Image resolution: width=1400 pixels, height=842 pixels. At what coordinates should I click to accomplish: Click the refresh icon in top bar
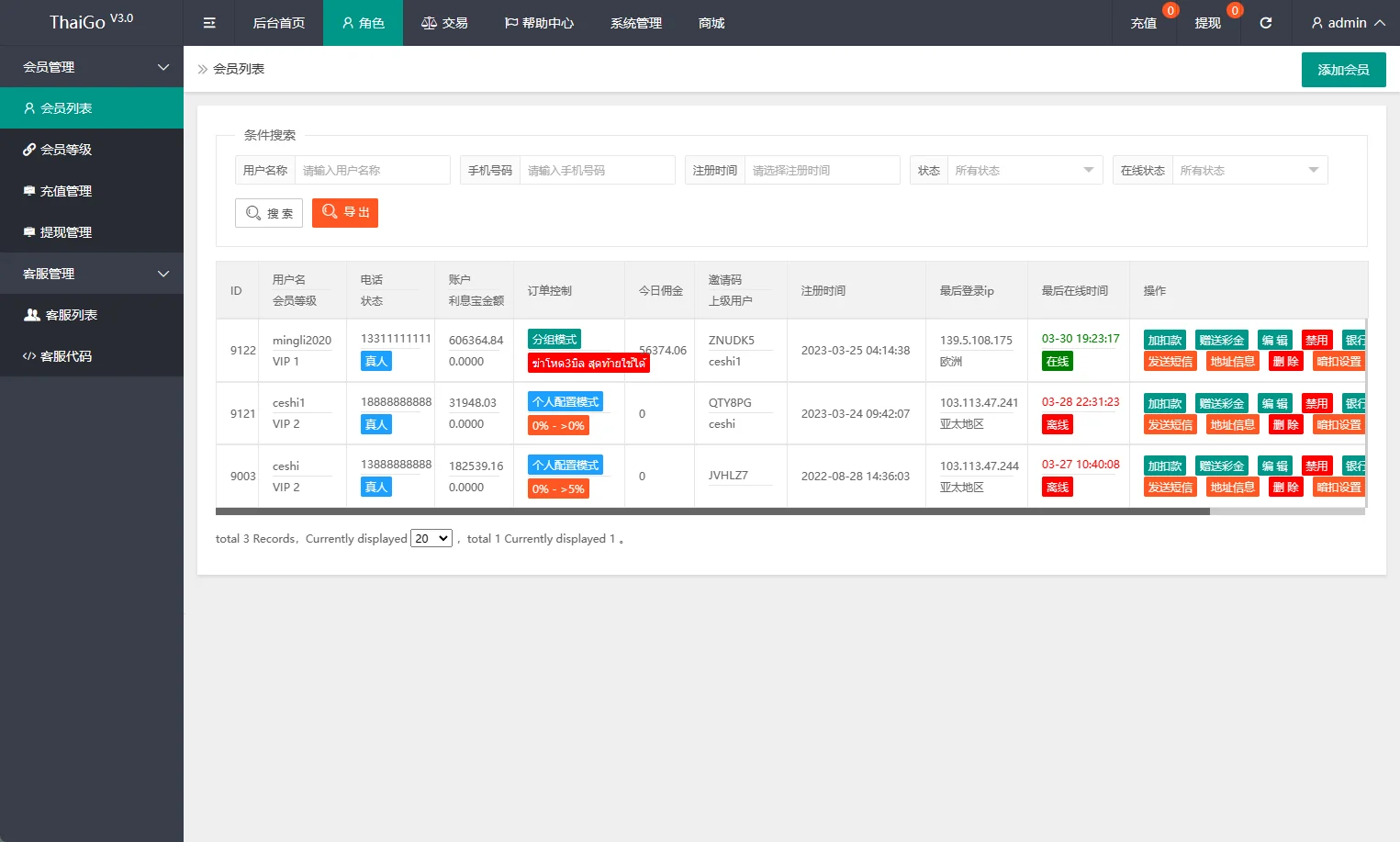1265,23
